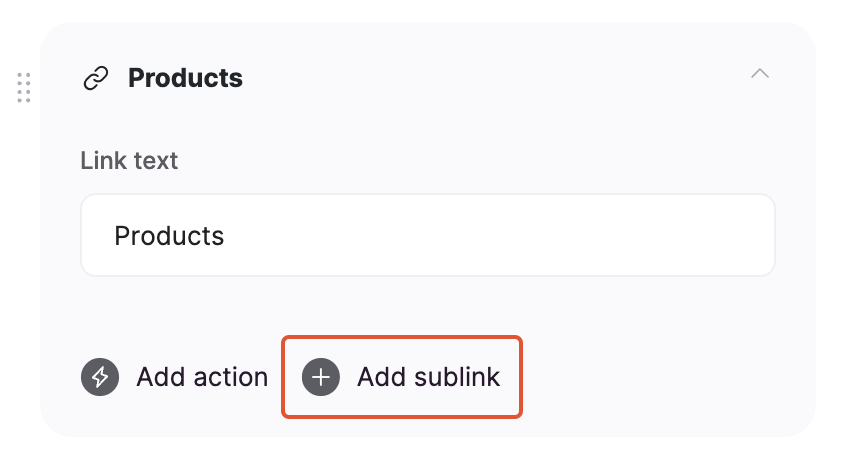The height and width of the screenshot is (474, 844).
Task: Place cursor on "Products" text inside input
Action: click(169, 235)
